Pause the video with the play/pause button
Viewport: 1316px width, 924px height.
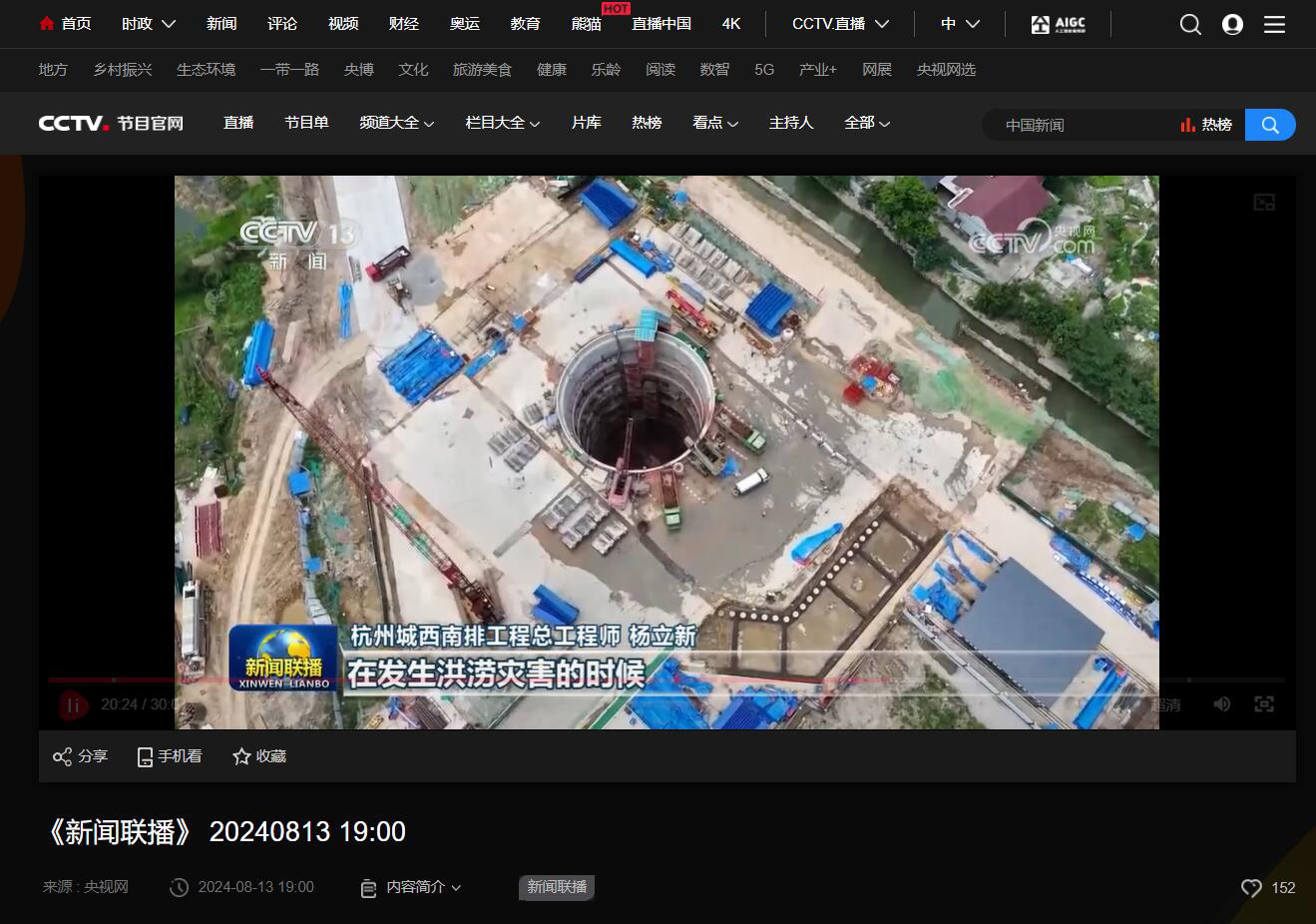pyautogui.click(x=73, y=705)
